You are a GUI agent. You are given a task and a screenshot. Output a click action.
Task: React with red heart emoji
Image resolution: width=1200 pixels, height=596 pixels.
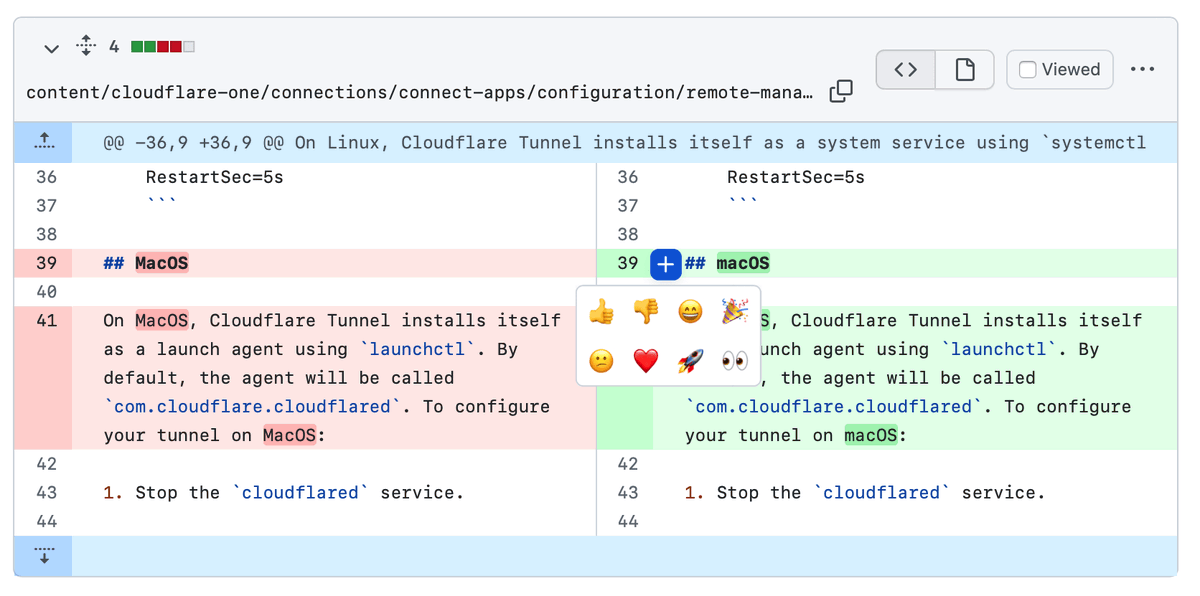(x=646, y=360)
